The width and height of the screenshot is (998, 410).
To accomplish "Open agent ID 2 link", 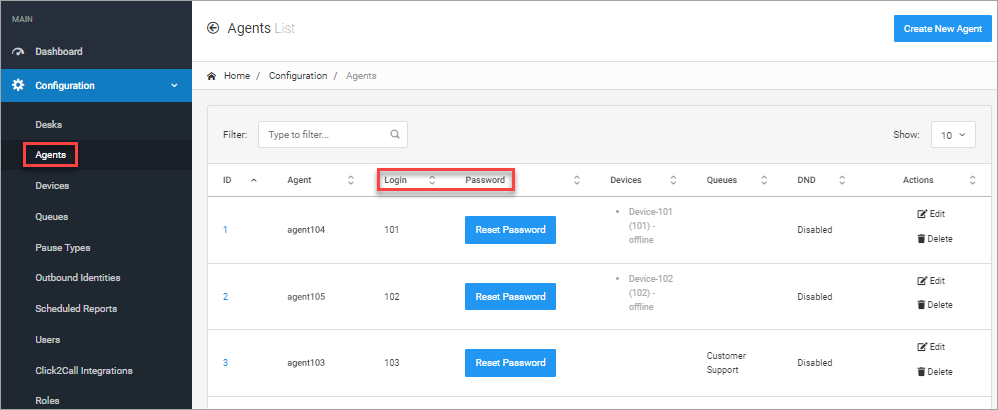I will 225,297.
